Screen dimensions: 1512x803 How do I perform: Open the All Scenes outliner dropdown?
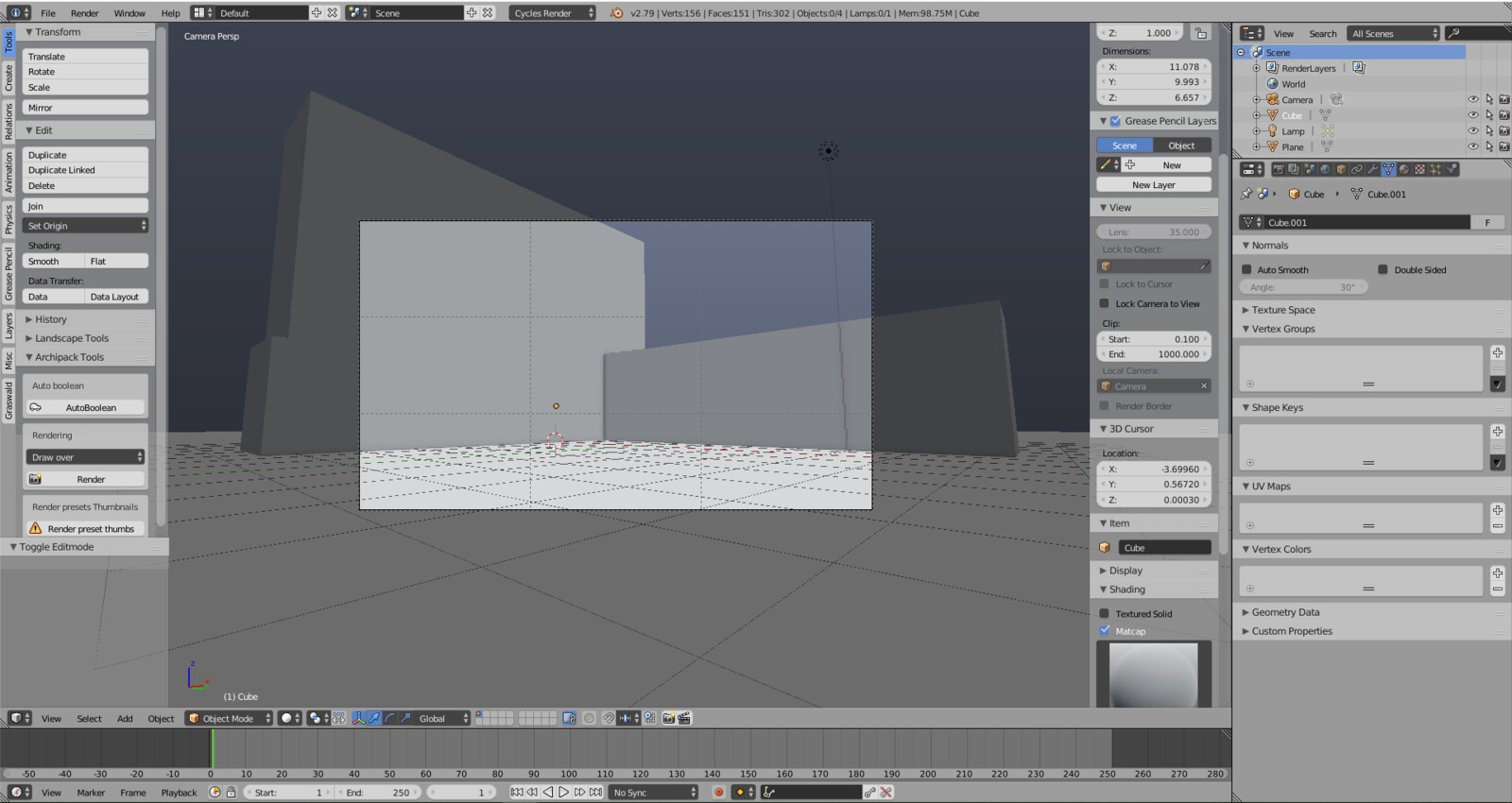coord(1393,33)
